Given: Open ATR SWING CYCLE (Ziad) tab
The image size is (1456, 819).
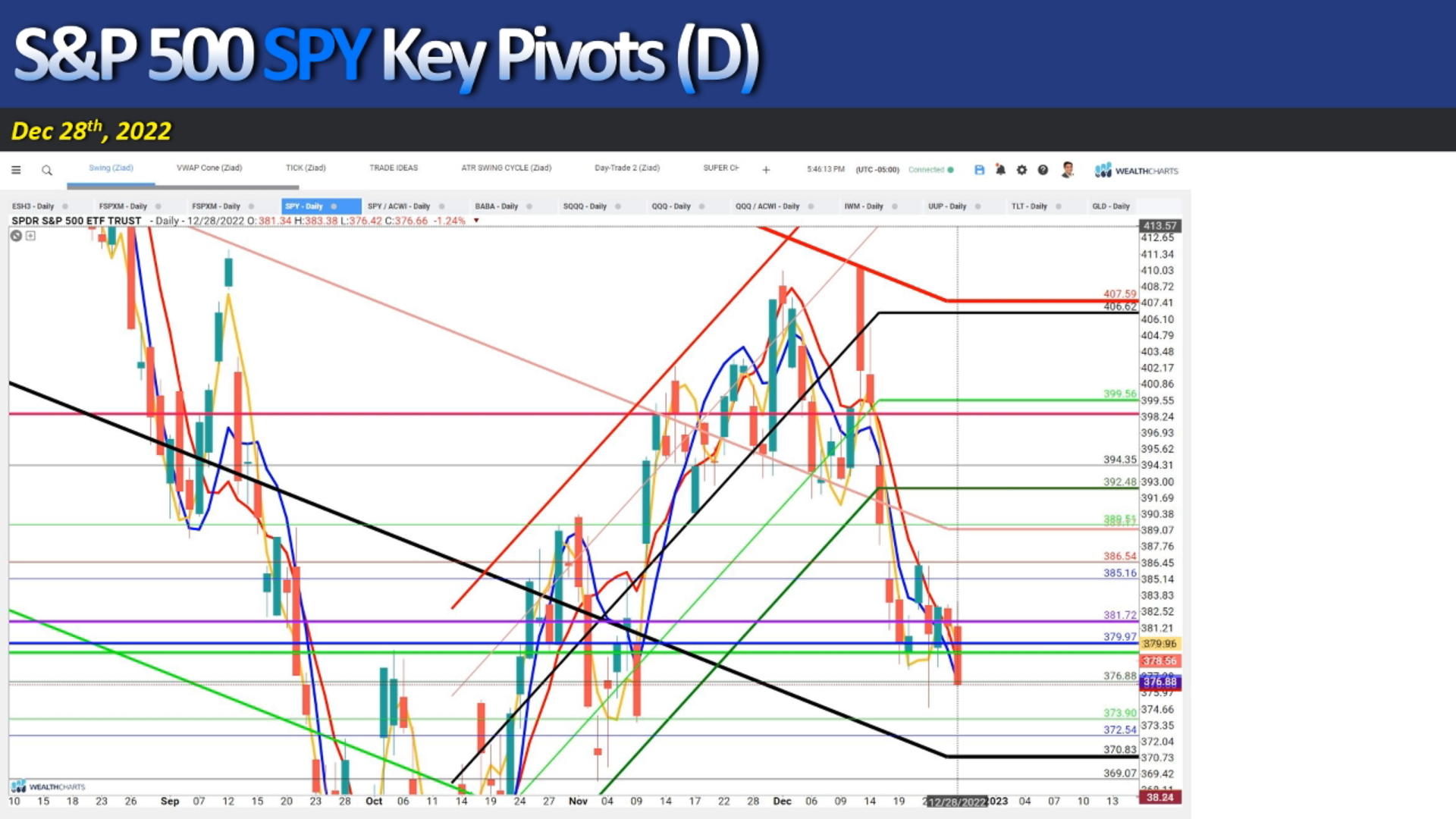Looking at the screenshot, I should [x=507, y=168].
